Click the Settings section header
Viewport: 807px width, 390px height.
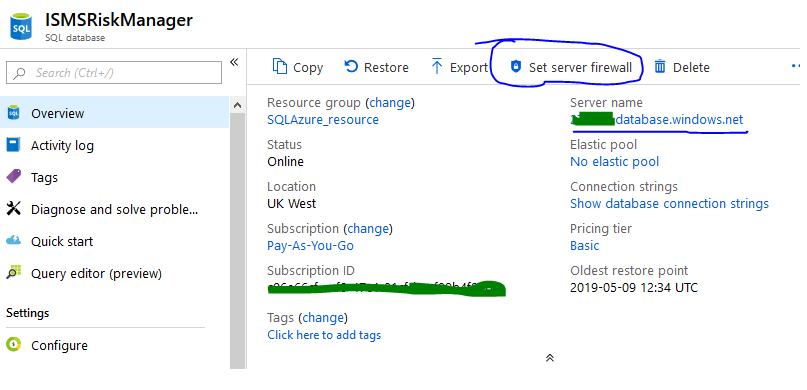tap(28, 313)
